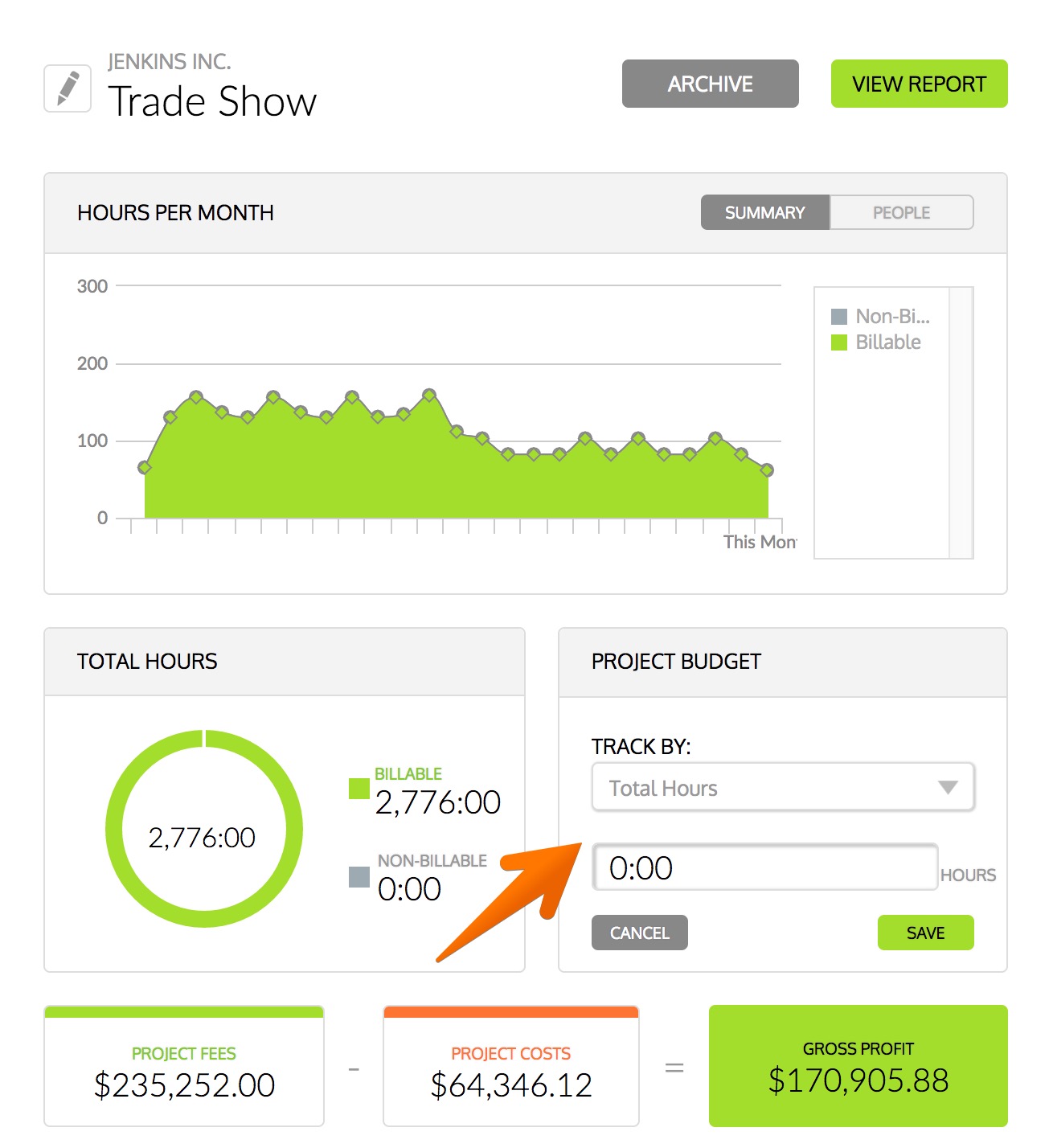Click the legend scrollbar in the chart panel

[x=961, y=423]
